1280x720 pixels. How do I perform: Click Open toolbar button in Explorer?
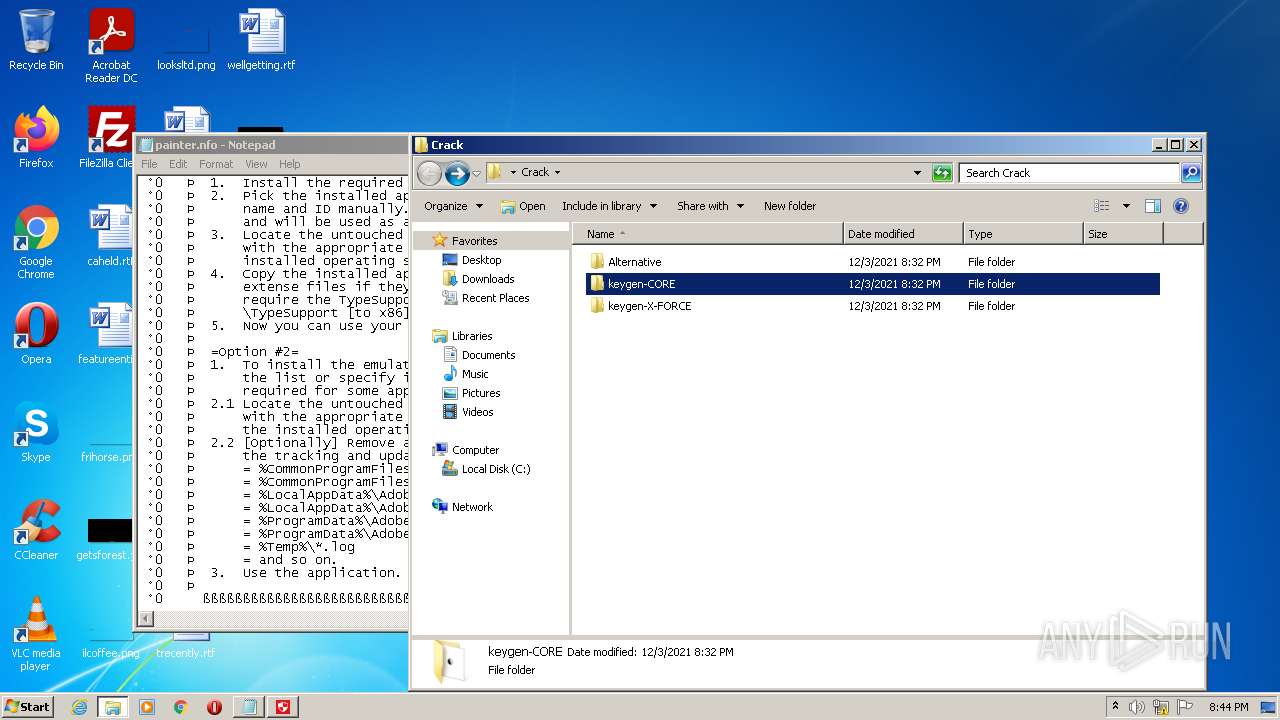point(523,206)
